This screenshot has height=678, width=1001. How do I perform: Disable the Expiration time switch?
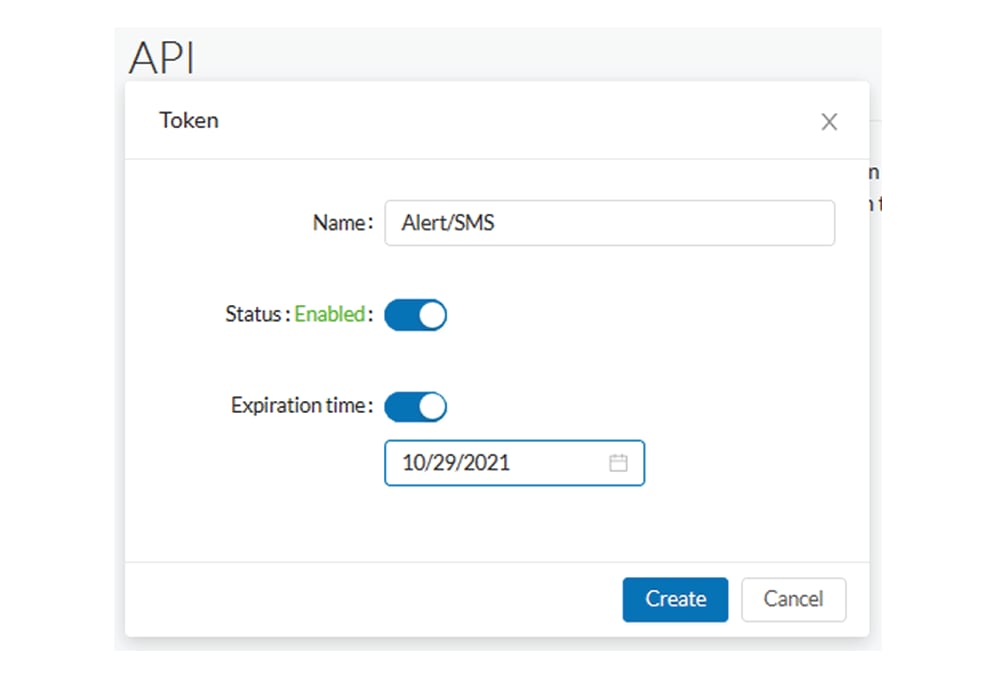point(415,407)
